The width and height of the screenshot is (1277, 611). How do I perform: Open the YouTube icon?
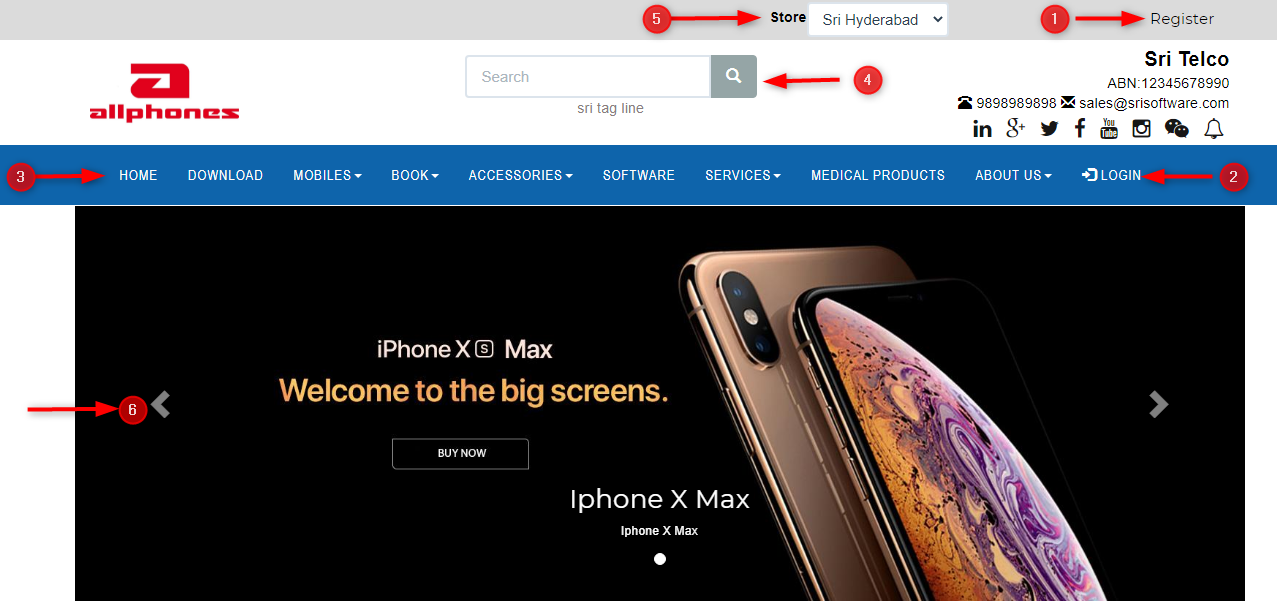point(1109,128)
